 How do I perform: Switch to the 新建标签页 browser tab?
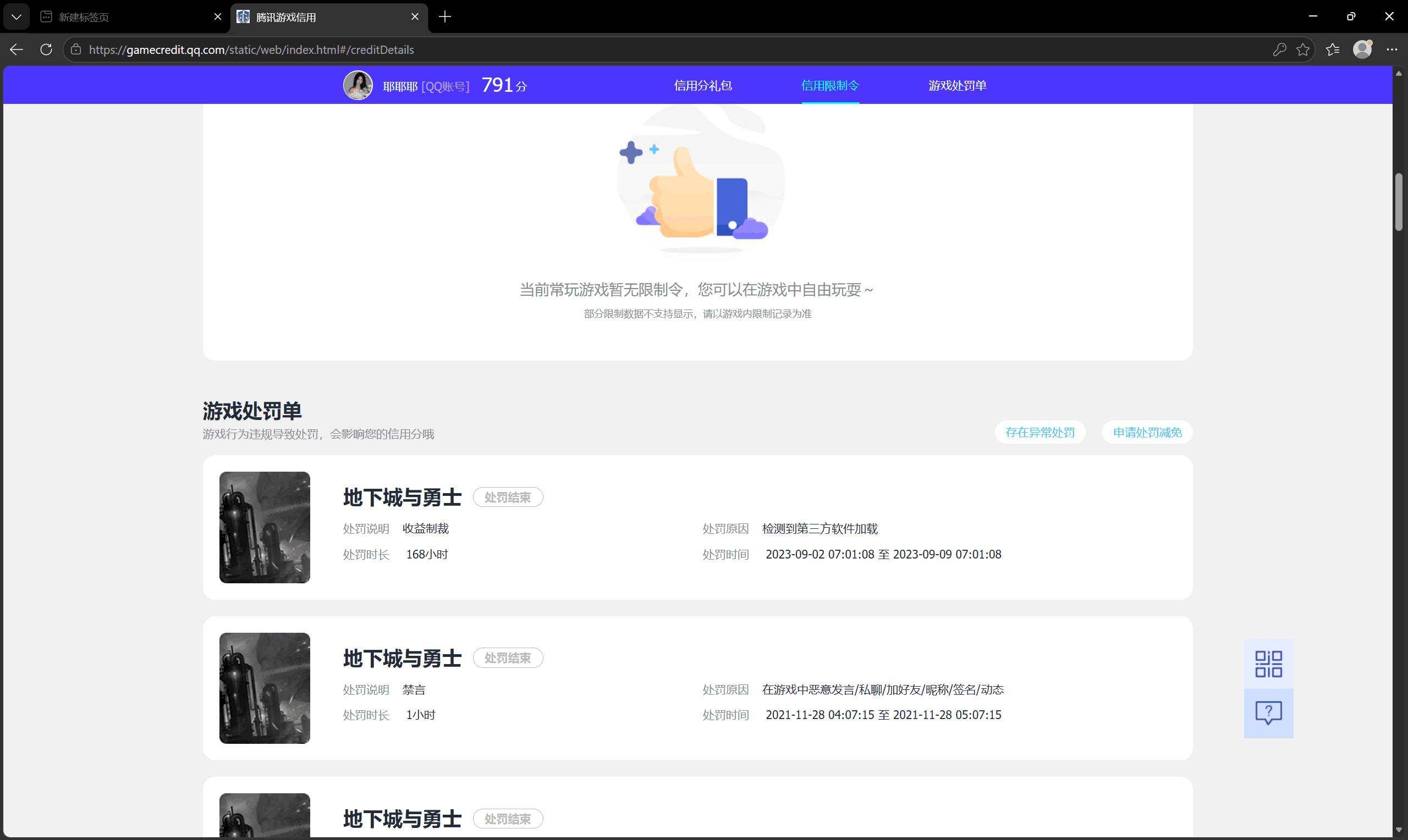coord(131,17)
